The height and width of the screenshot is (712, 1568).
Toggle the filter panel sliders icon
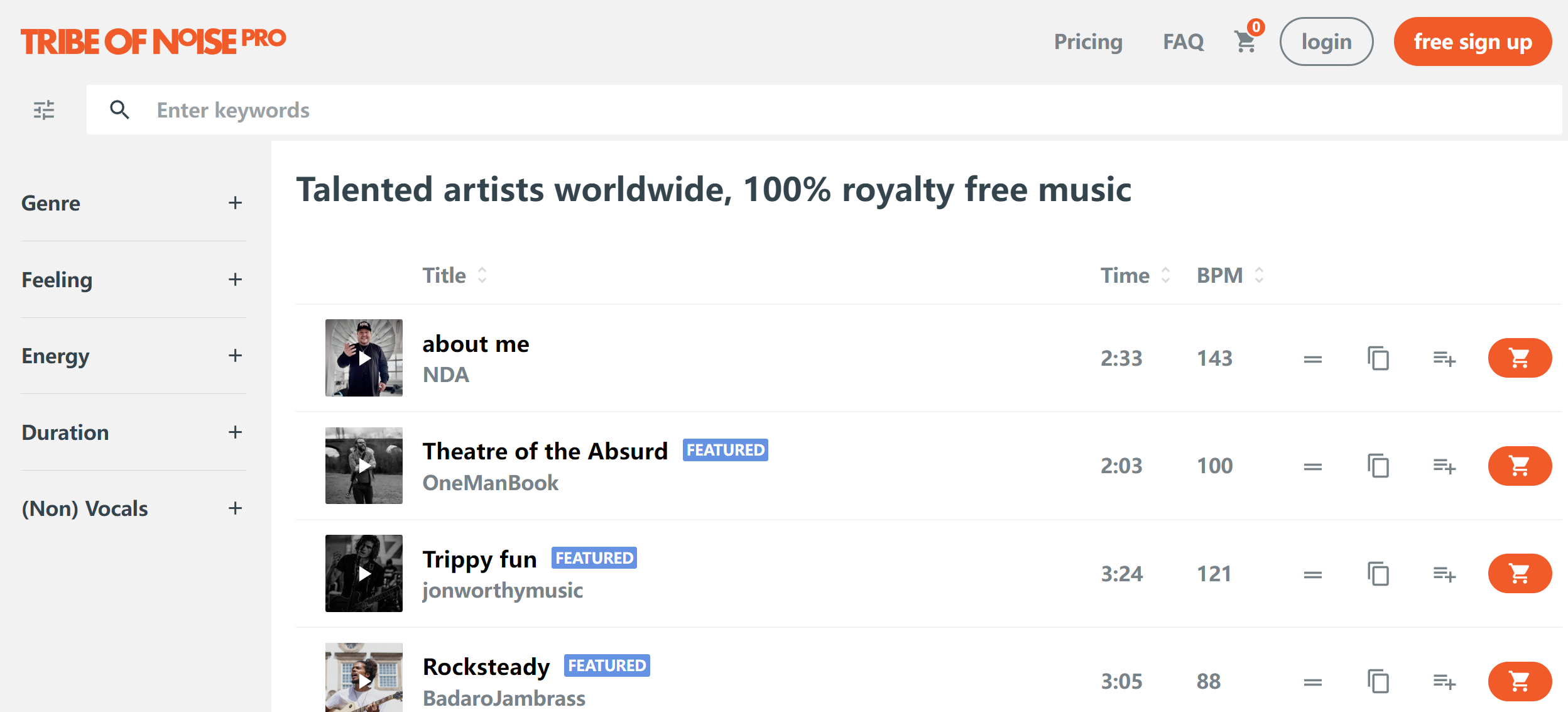[x=44, y=110]
